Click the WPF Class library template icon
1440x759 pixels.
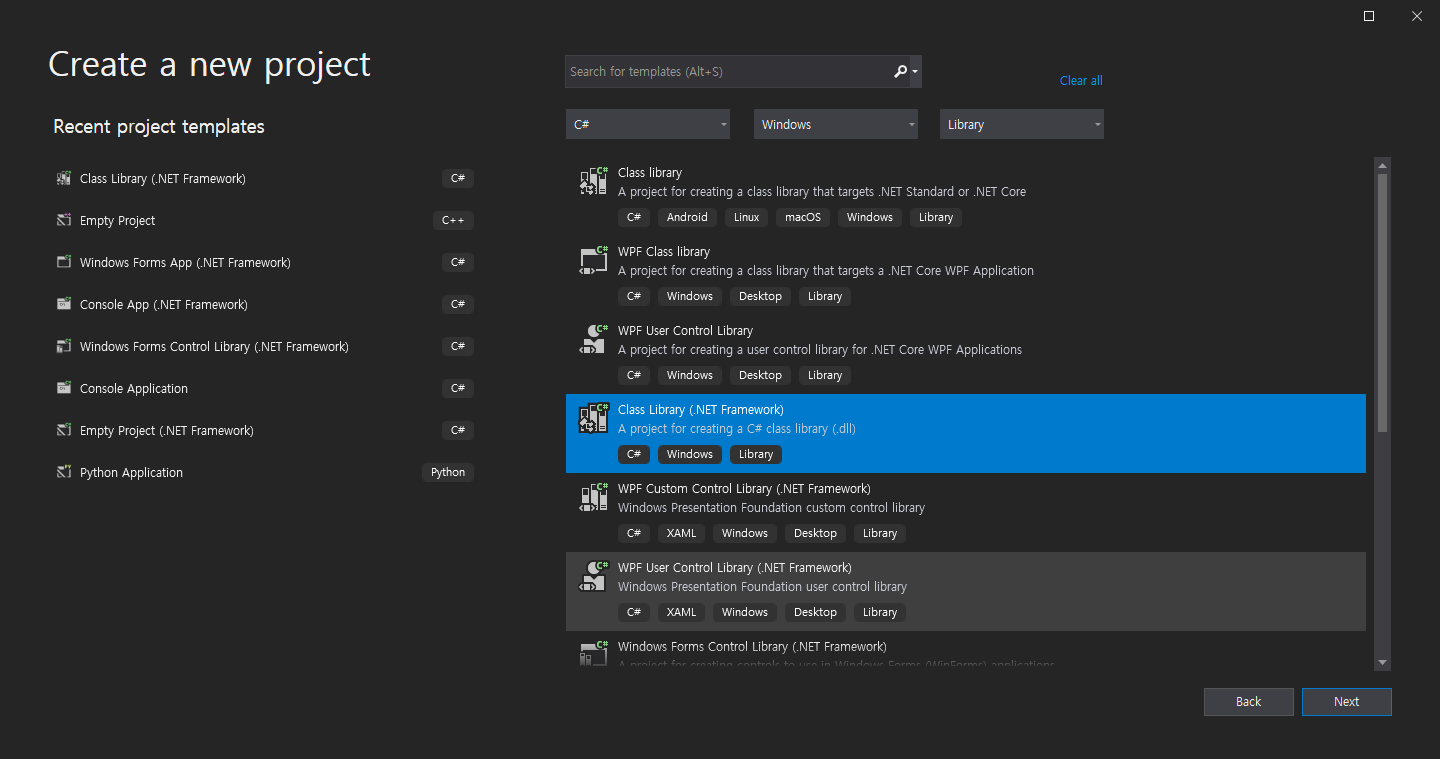(594, 260)
